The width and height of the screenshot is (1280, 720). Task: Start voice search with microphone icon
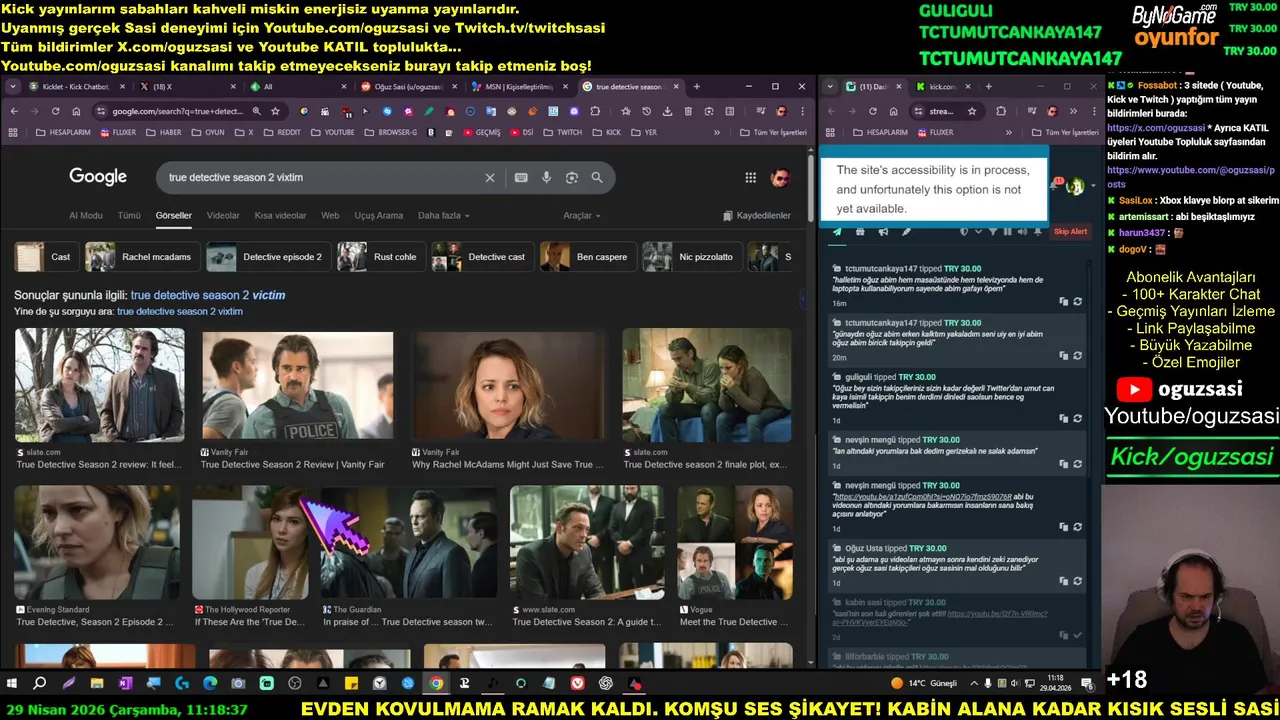546,177
